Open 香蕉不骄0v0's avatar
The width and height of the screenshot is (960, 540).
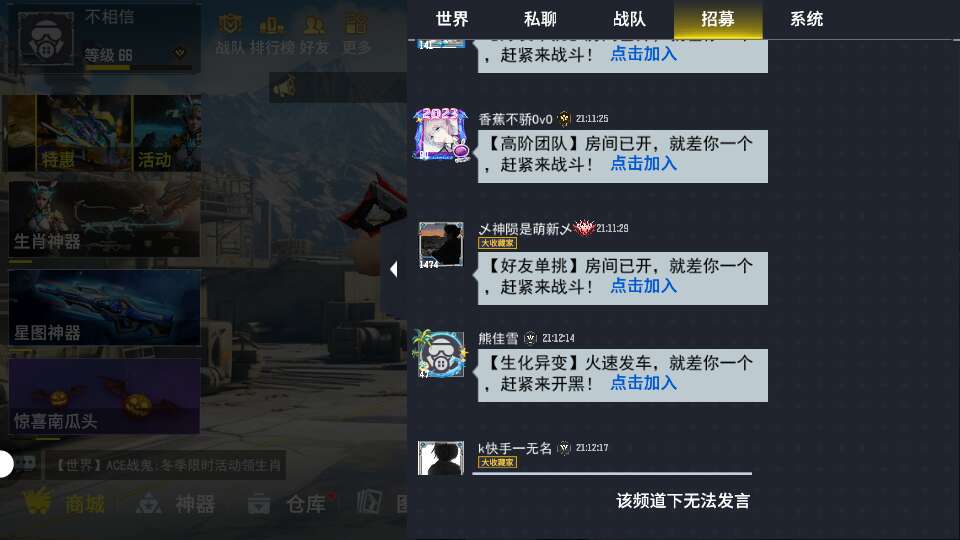click(441, 135)
